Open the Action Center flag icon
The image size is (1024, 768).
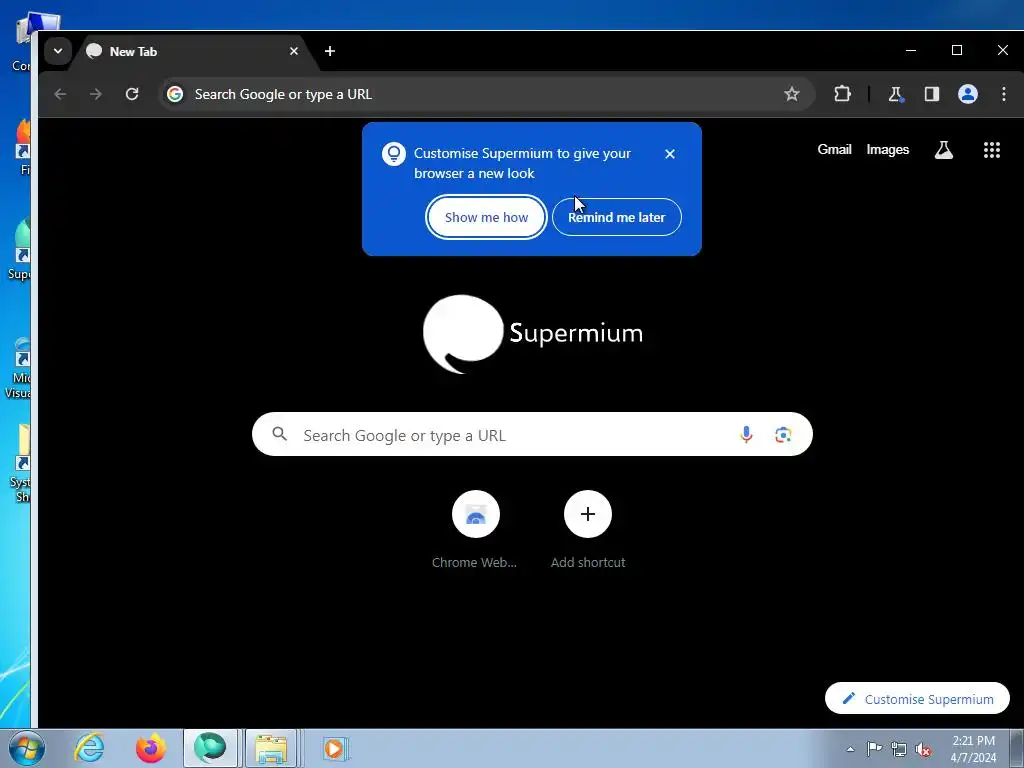(x=874, y=749)
